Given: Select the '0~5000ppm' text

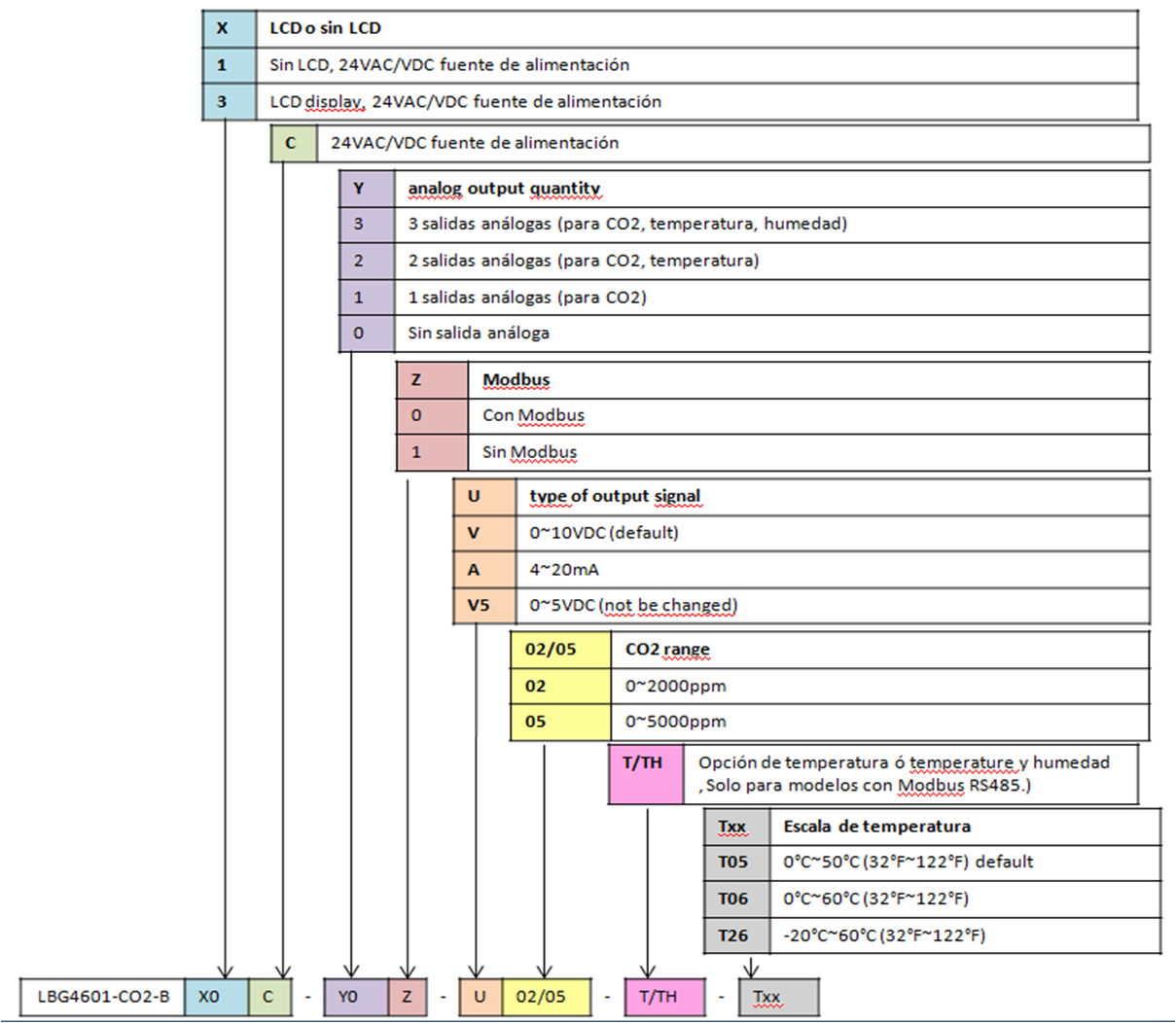Looking at the screenshot, I should click(x=675, y=723).
